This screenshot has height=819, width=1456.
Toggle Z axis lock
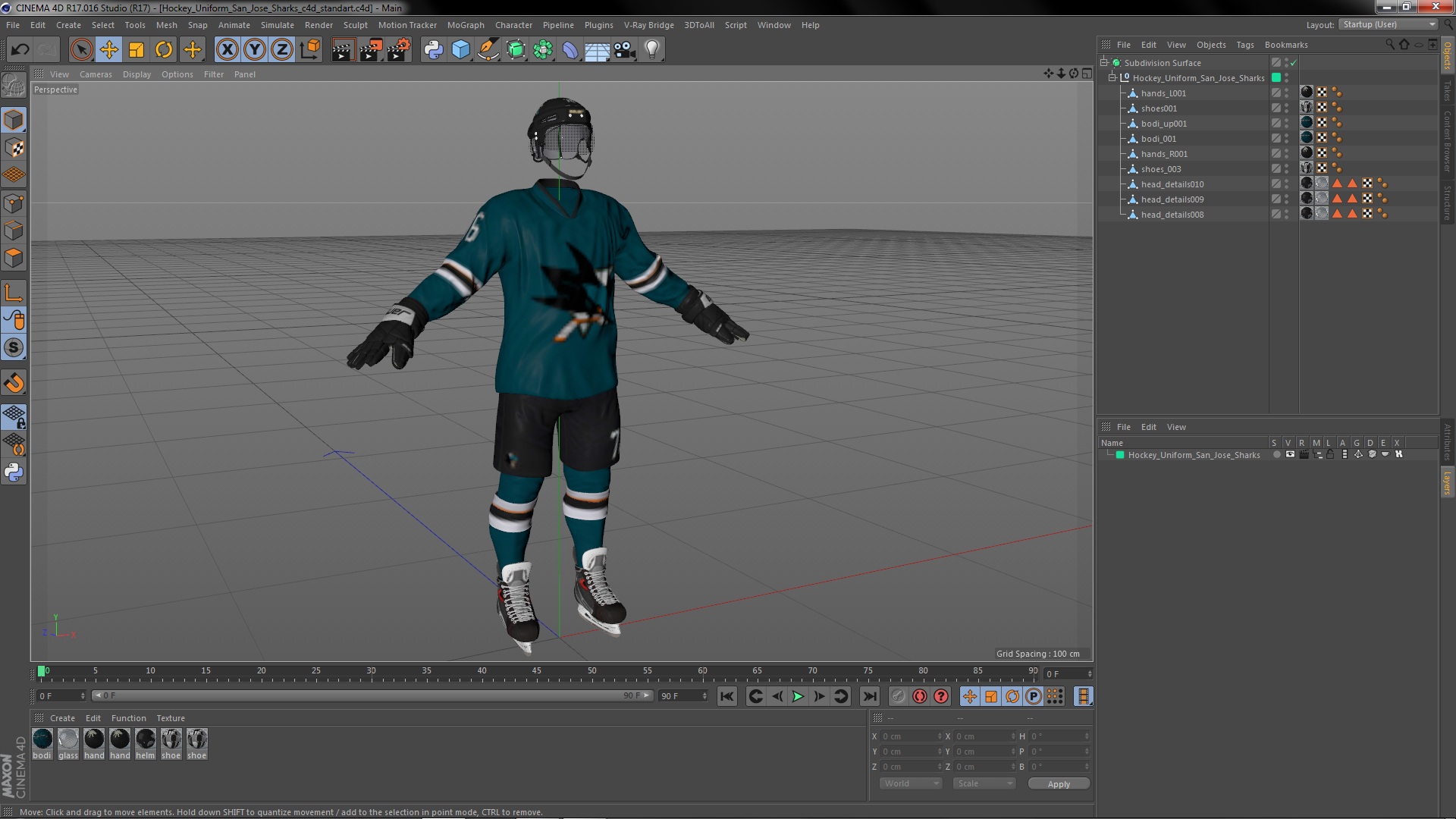point(282,50)
